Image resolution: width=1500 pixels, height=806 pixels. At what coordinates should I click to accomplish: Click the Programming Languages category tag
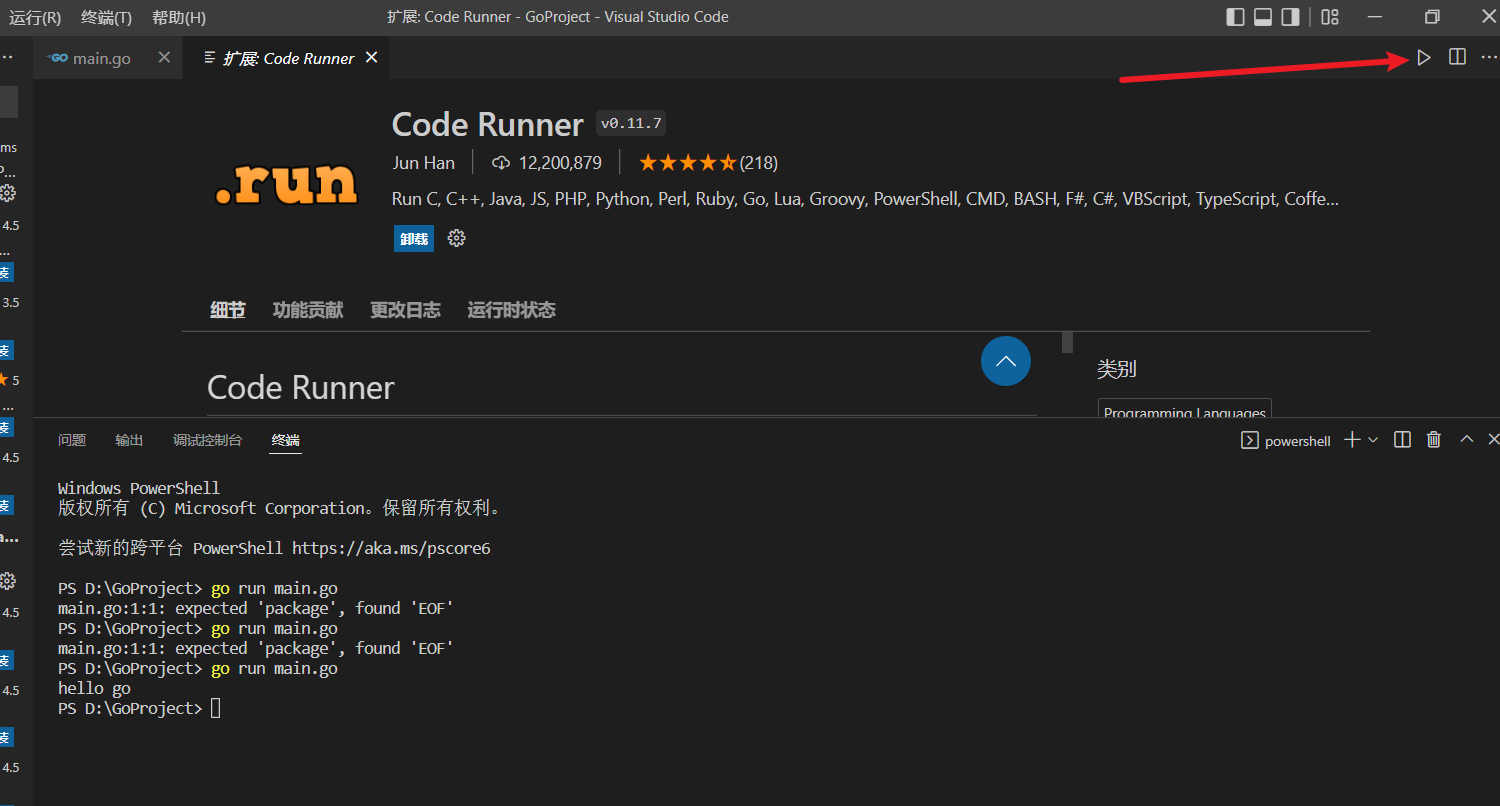coord(1185,409)
